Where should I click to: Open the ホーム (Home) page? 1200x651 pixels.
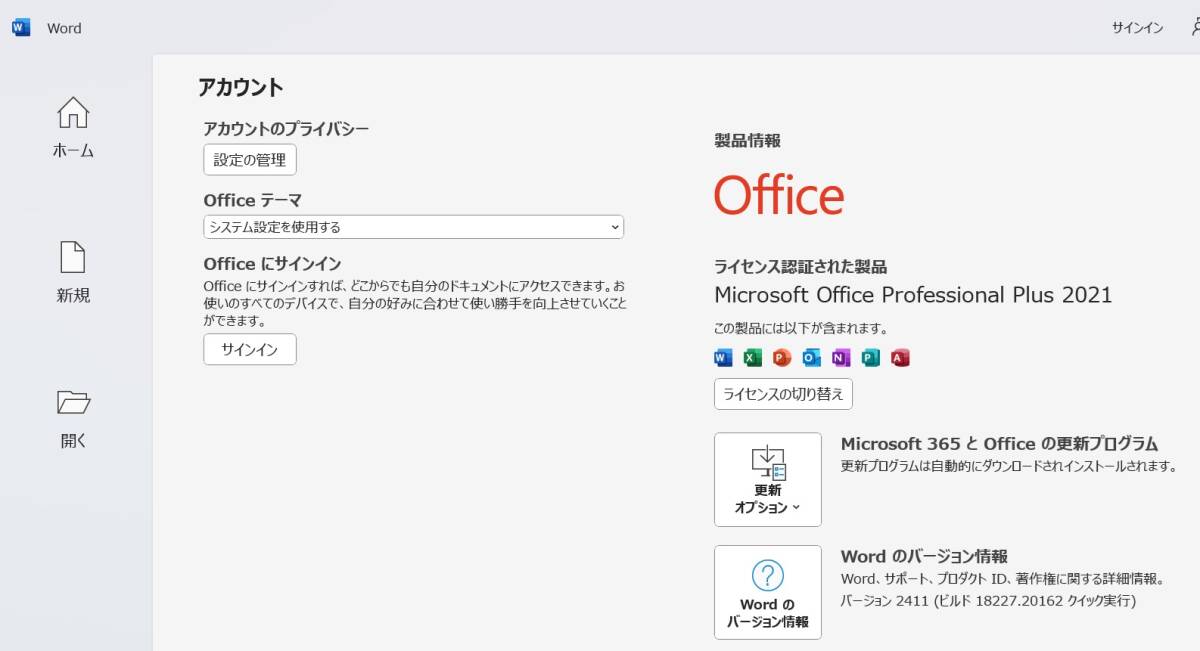coord(73,128)
